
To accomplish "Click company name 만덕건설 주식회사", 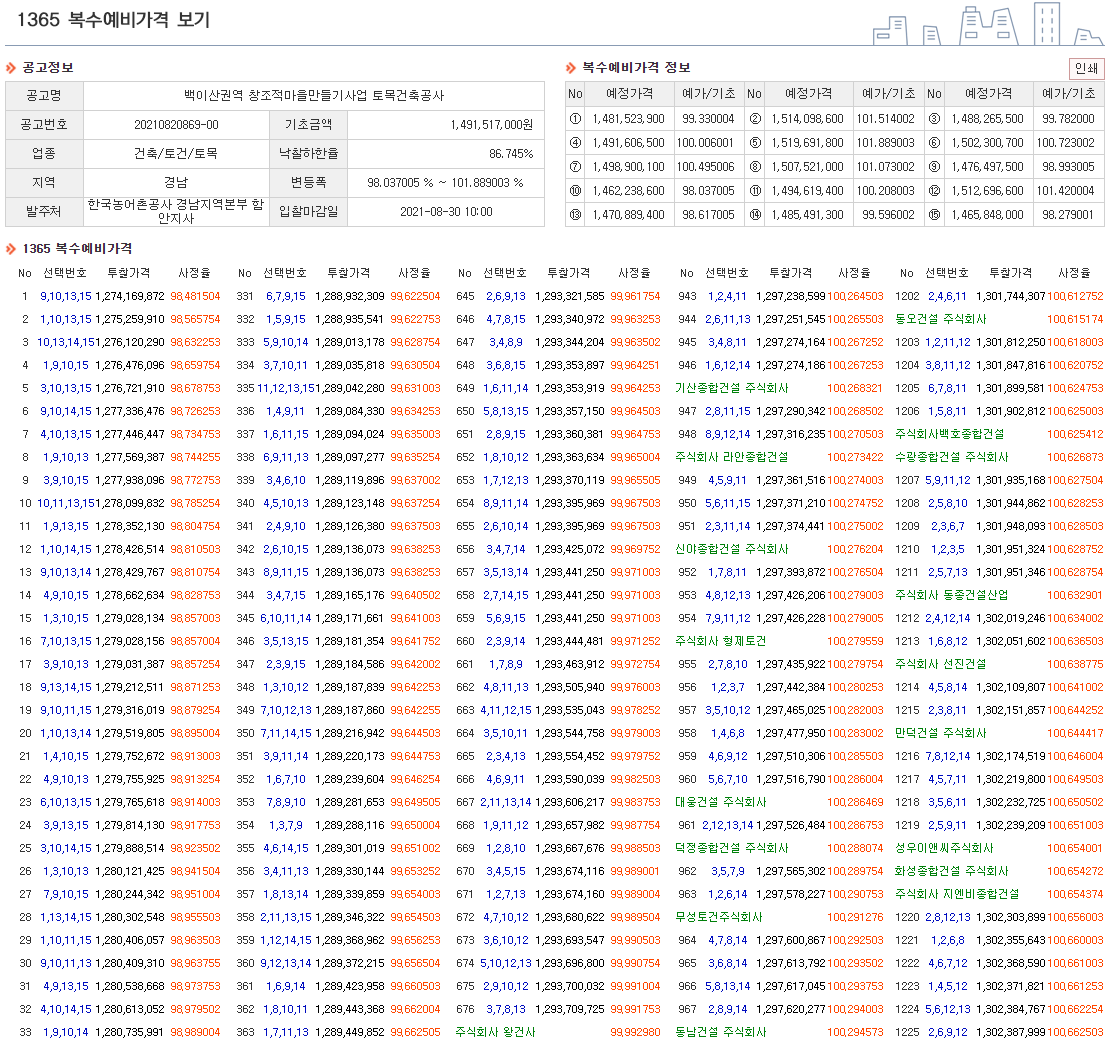I will 941,734.
